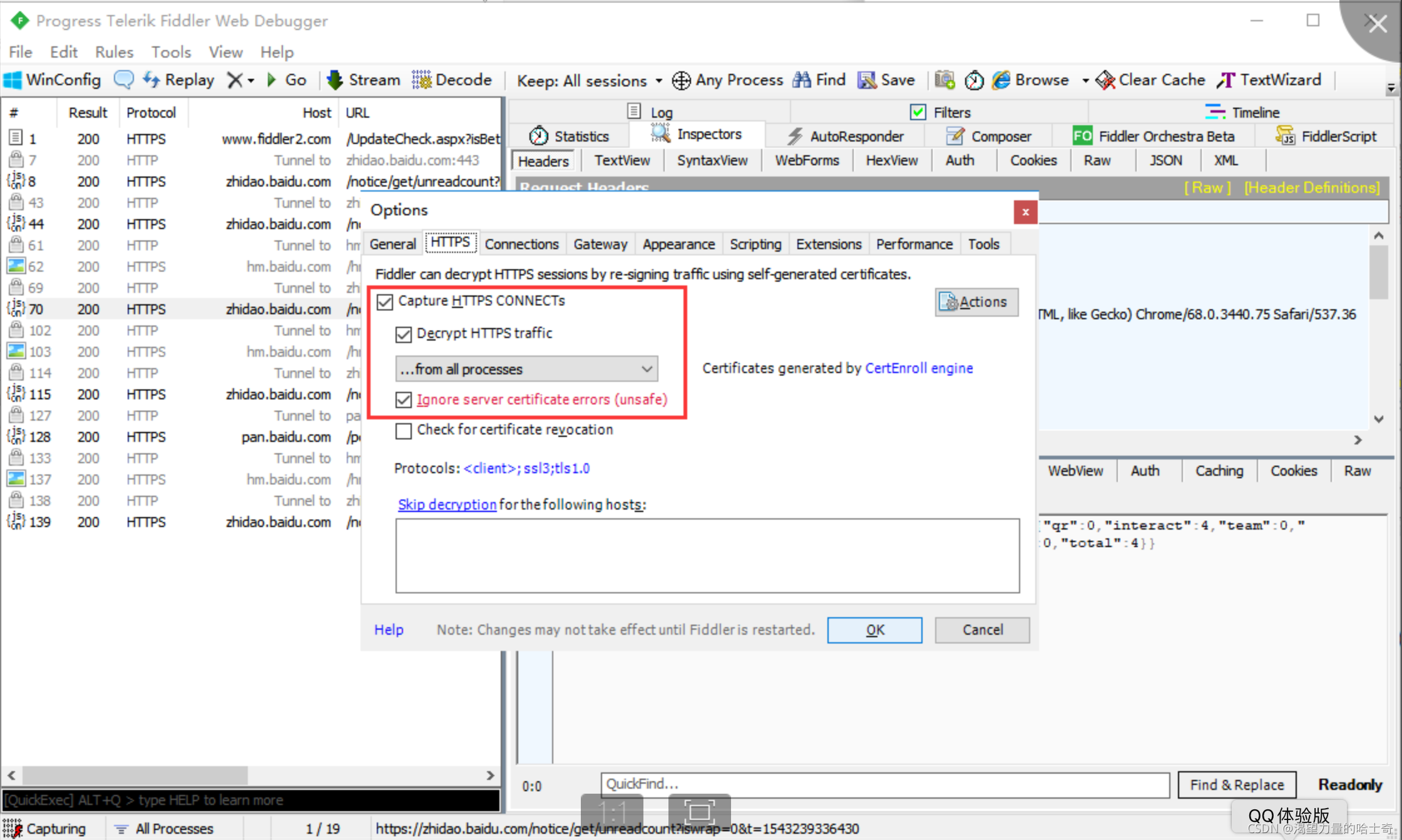Open the Log tab
Image resolution: width=1402 pixels, height=840 pixels.
point(650,112)
